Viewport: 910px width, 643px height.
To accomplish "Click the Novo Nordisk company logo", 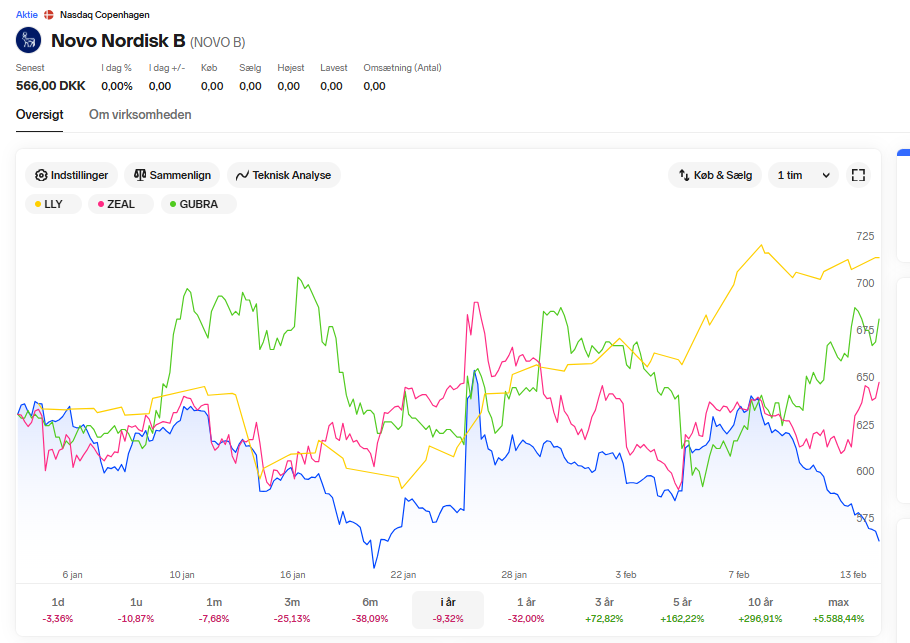I will click(x=28, y=40).
